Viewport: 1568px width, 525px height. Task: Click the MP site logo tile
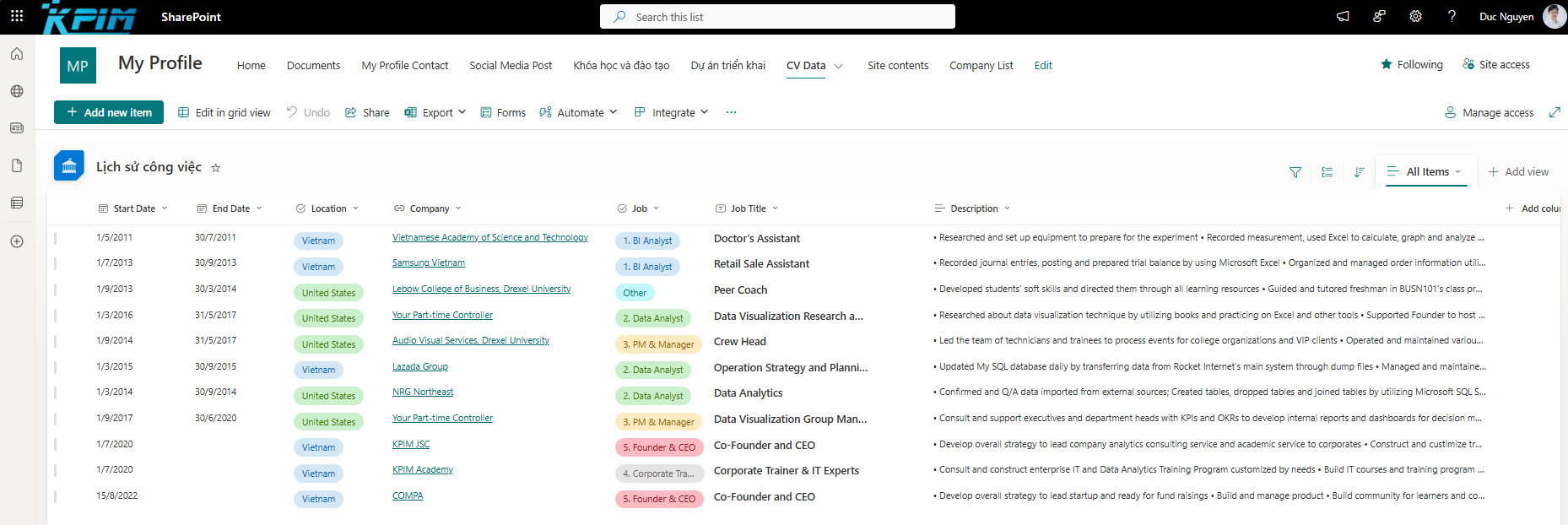point(78,65)
